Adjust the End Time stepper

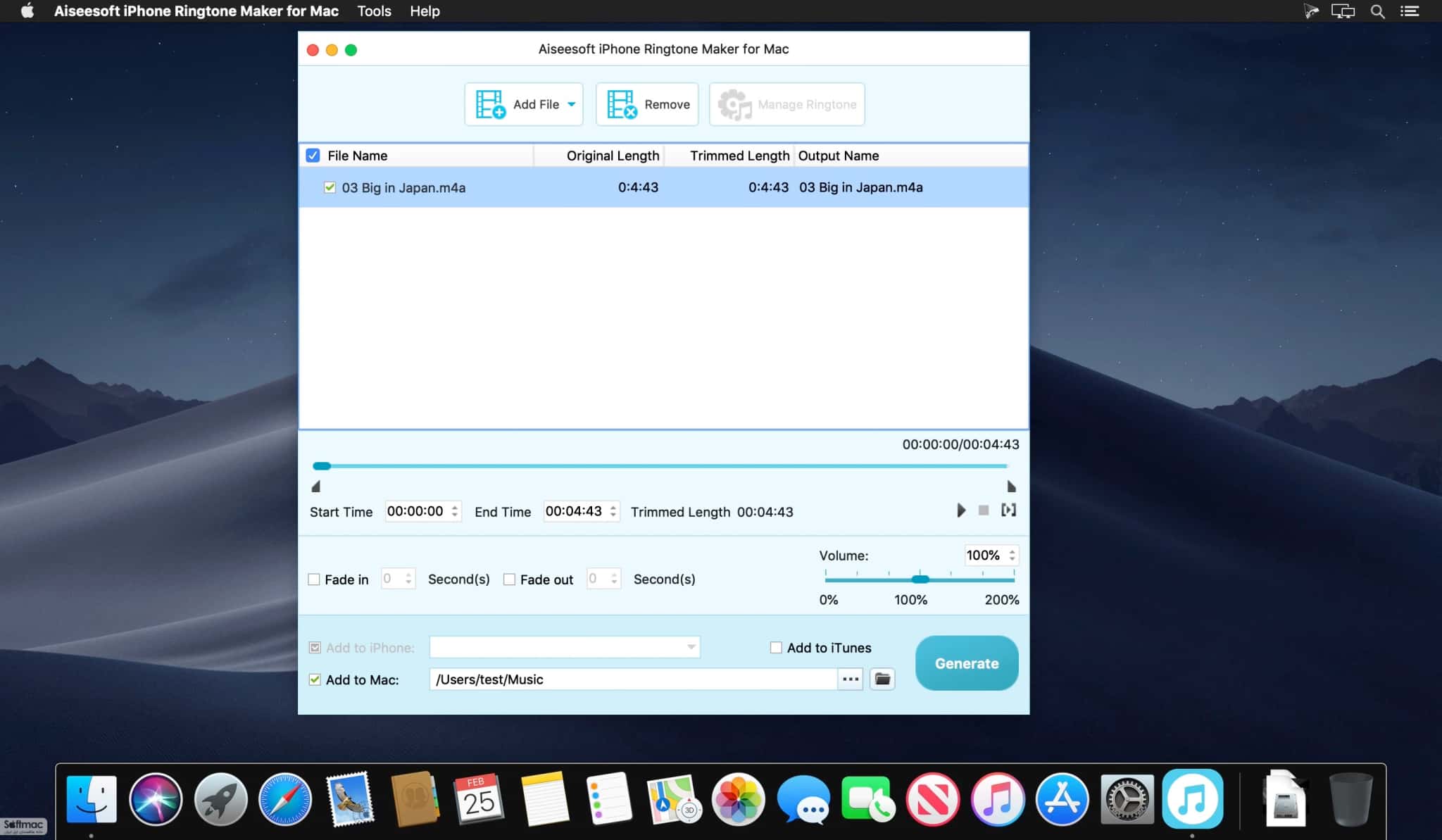point(613,511)
